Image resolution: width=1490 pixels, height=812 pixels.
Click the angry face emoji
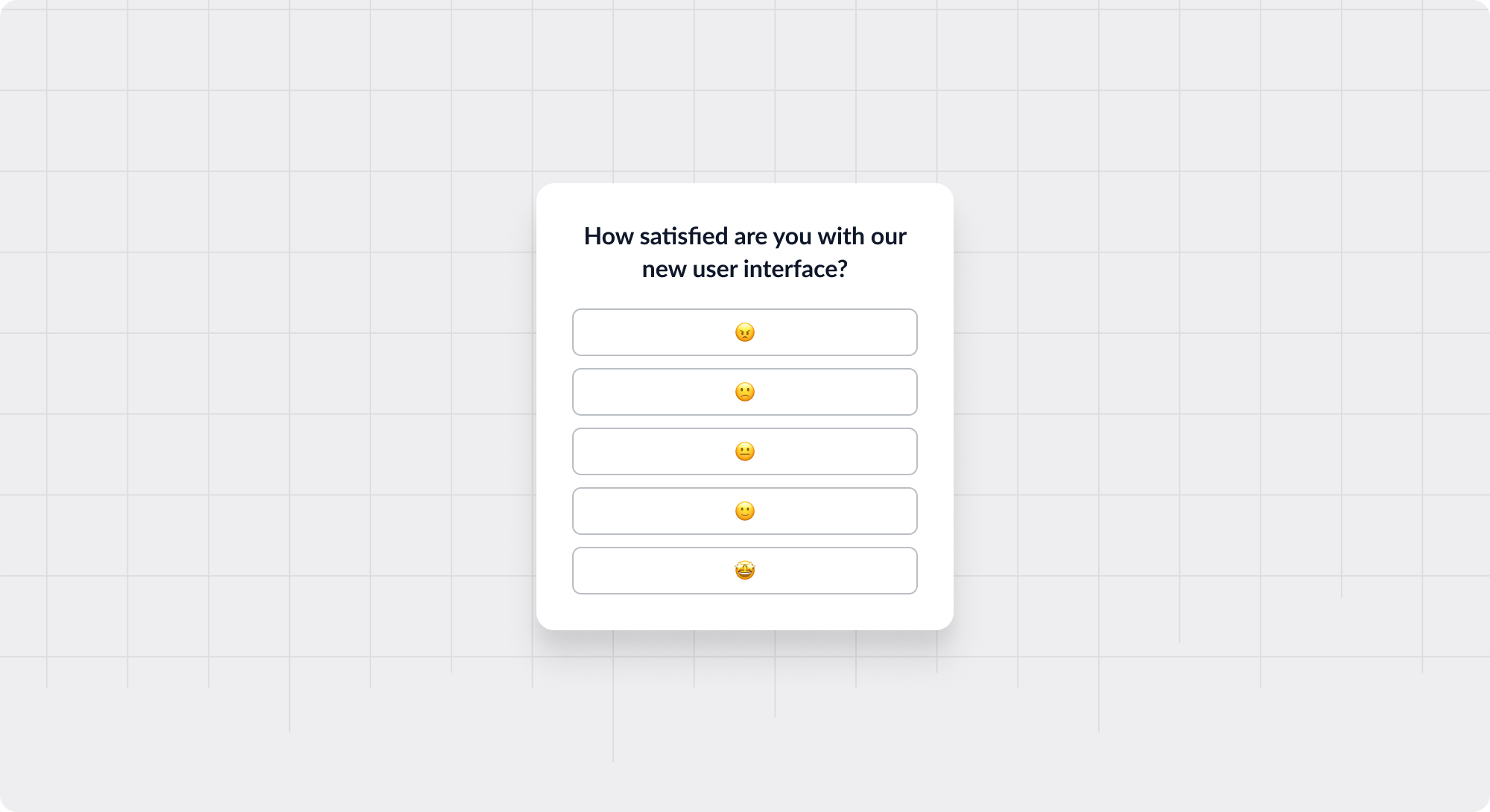tap(745, 332)
